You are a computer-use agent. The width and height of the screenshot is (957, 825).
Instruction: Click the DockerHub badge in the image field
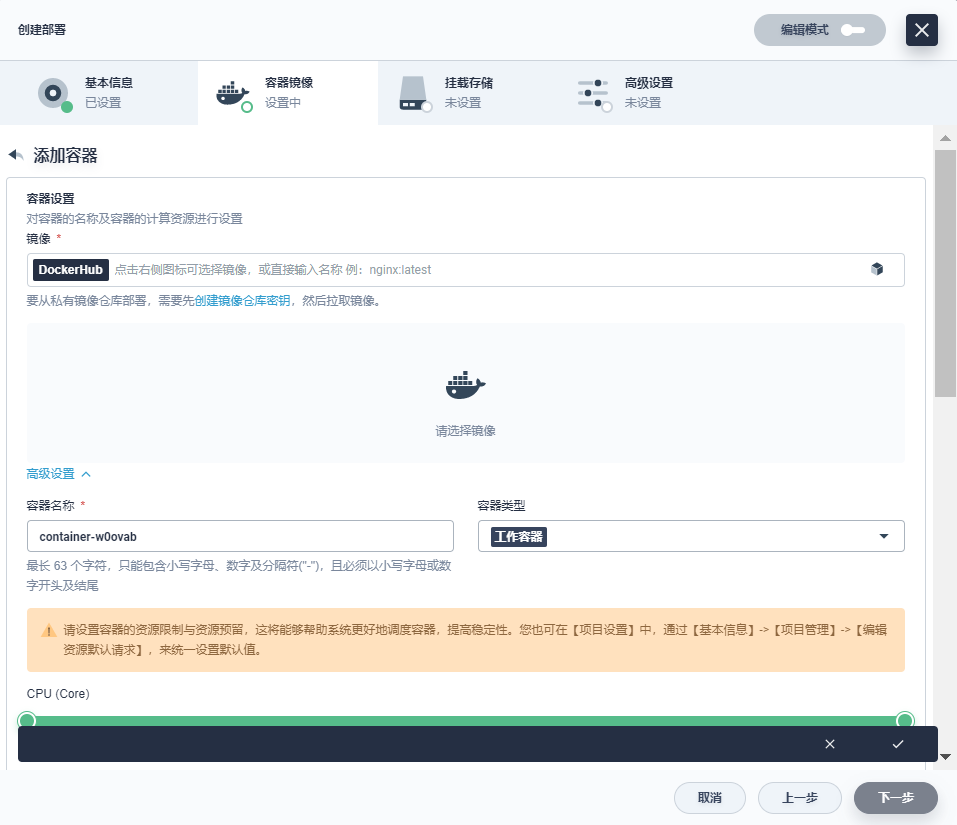pos(70,269)
